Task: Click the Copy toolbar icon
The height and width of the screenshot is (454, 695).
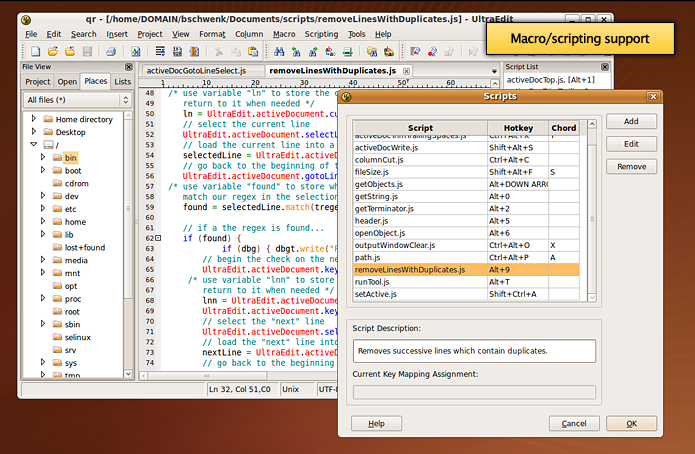Action: [x=236, y=52]
